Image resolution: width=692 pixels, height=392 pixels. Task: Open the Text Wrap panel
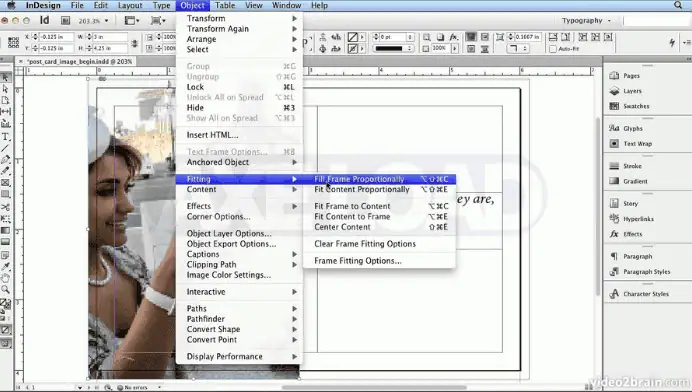tap(631, 143)
